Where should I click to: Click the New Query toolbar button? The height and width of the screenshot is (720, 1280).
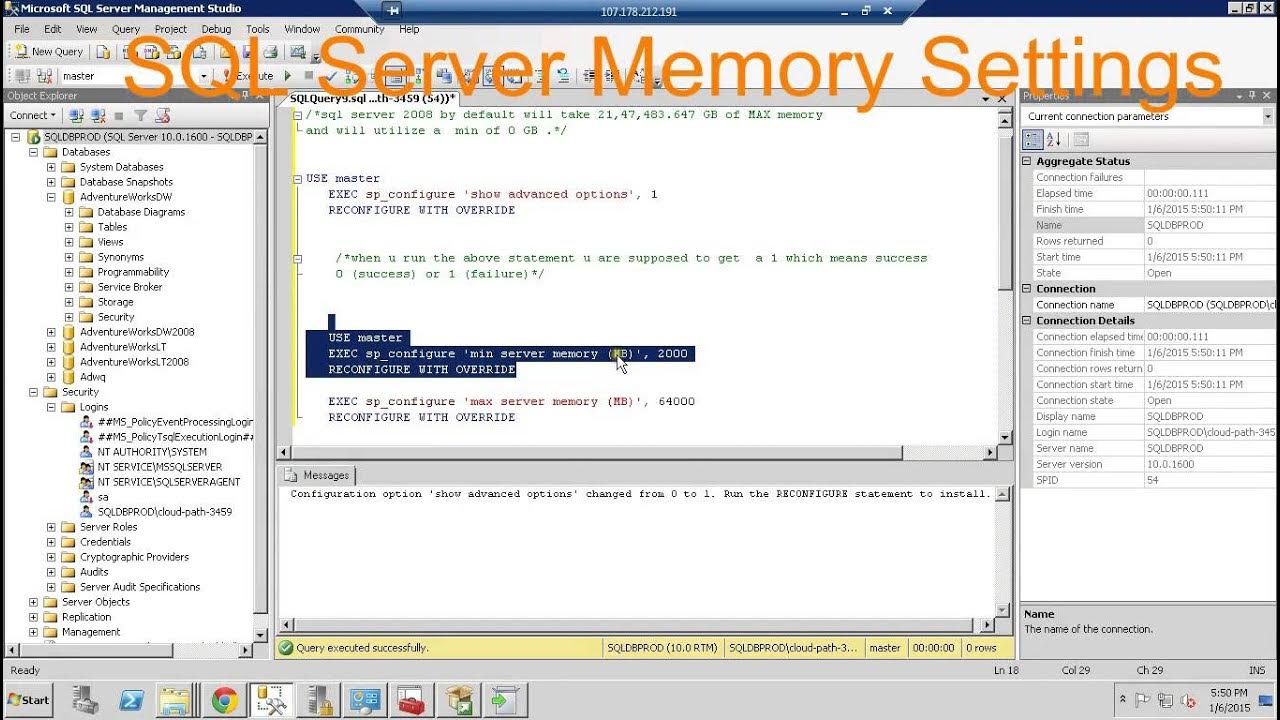pyautogui.click(x=49, y=51)
